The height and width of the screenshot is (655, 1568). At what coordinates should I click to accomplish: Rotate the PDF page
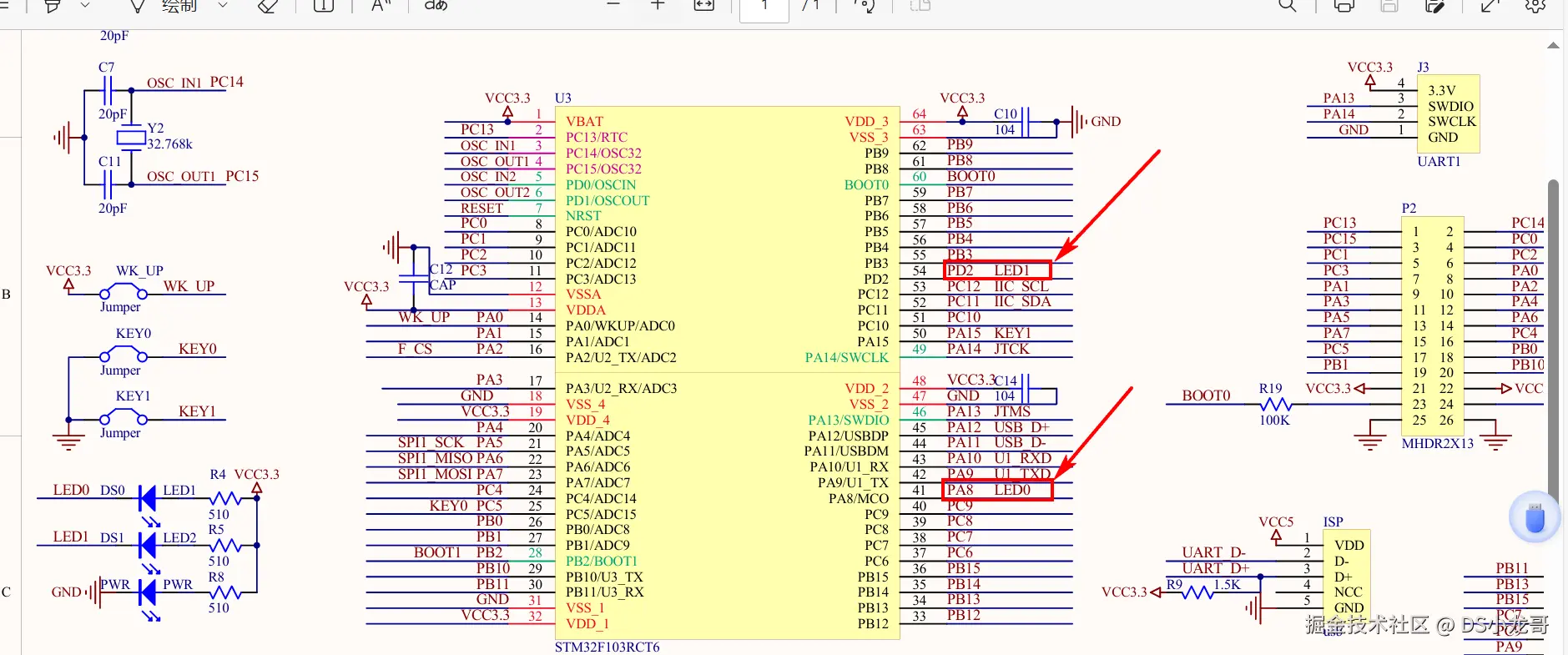(x=865, y=6)
